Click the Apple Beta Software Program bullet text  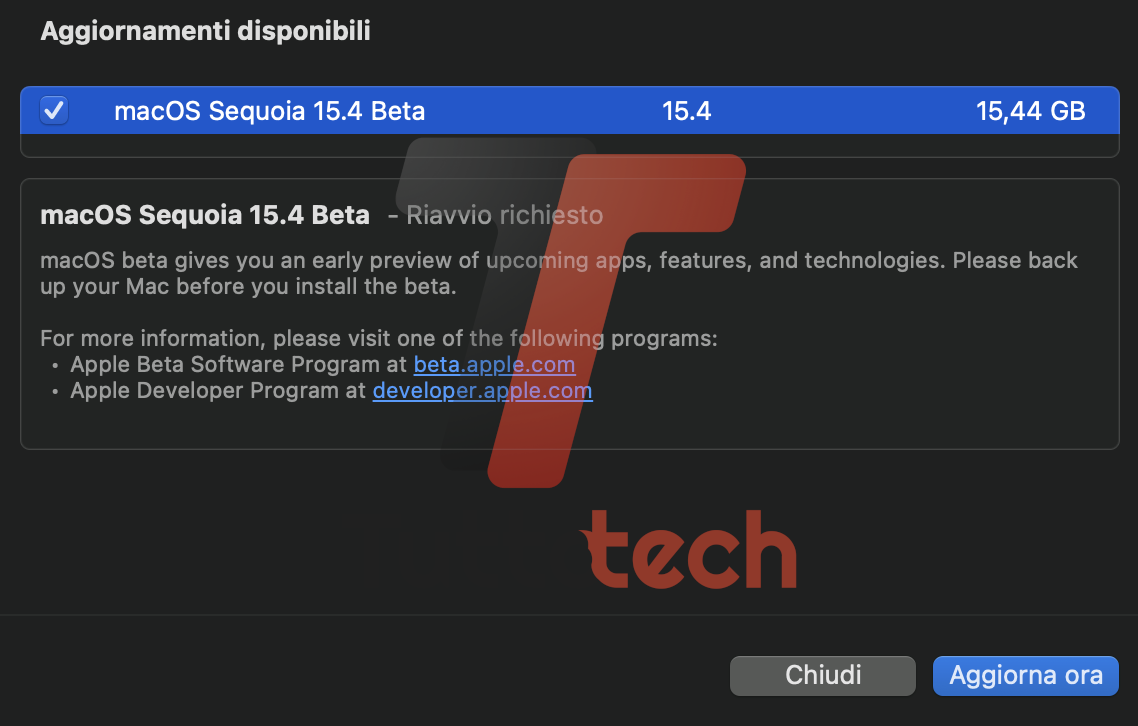(239, 365)
